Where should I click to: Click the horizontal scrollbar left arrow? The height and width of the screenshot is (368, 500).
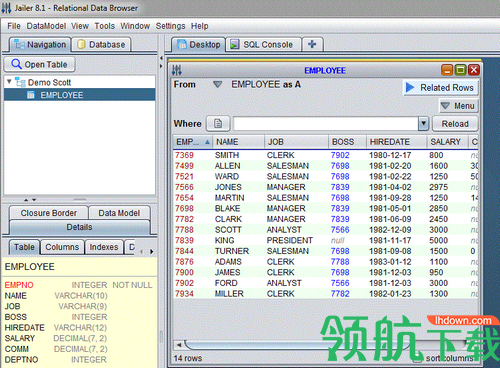click(179, 345)
